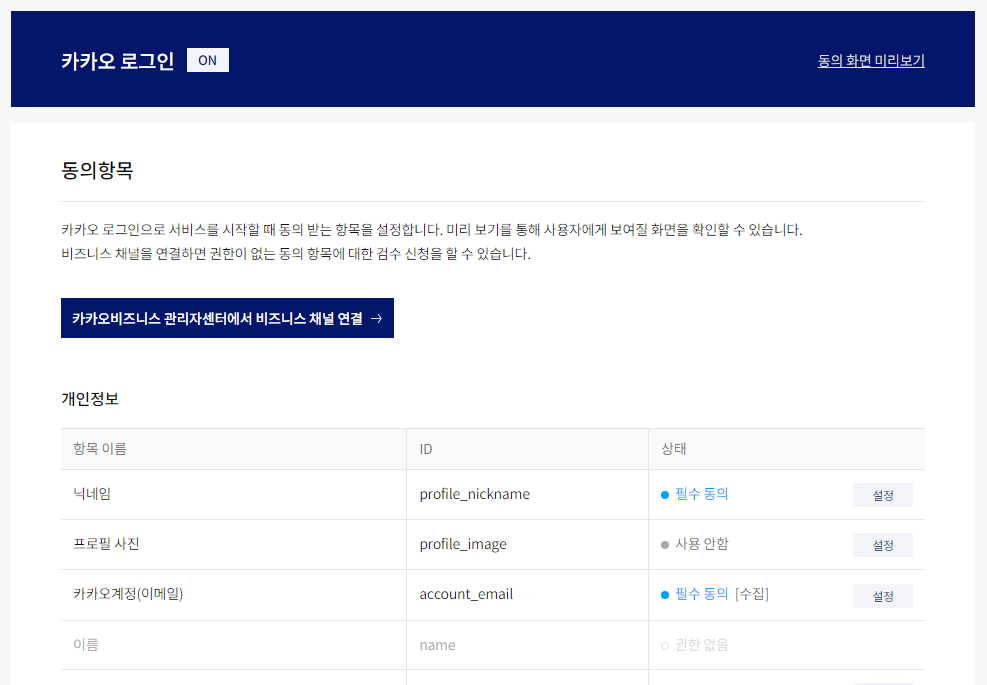Click 사용 안함 status for 프로필 사진
This screenshot has width=987, height=685.
click(x=694, y=544)
